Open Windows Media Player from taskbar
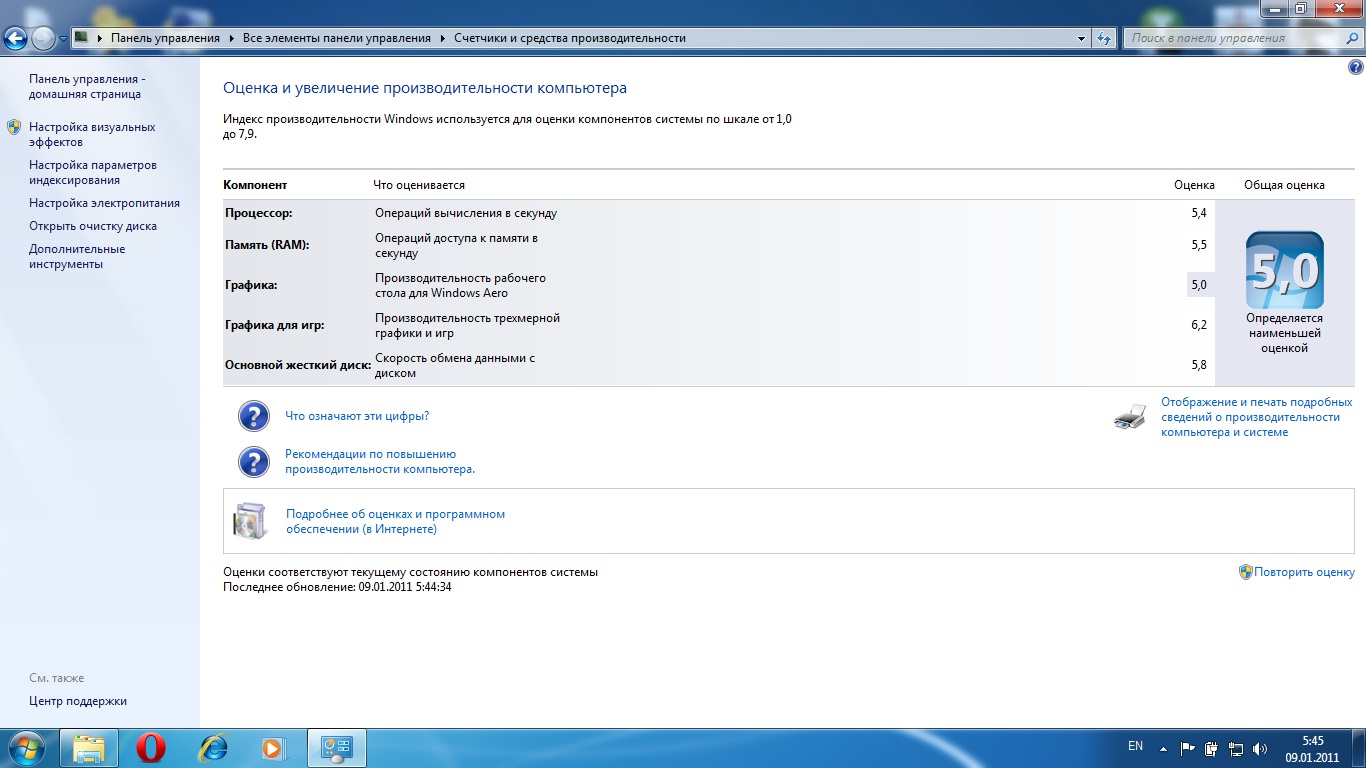Screen dimensions: 1366x768 pos(272,747)
